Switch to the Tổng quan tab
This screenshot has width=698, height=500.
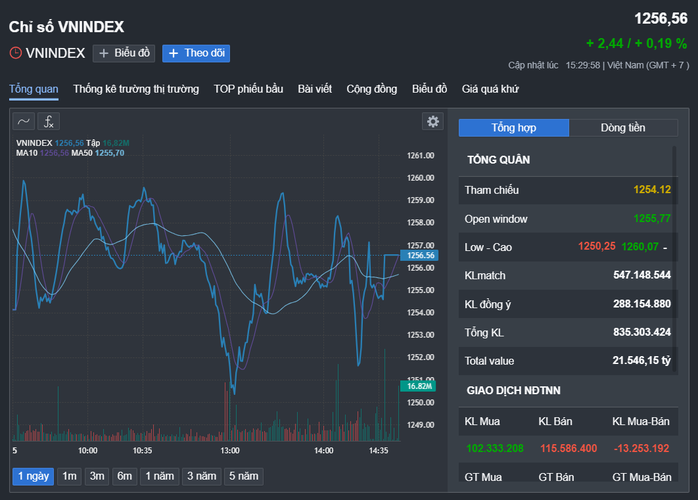34,89
